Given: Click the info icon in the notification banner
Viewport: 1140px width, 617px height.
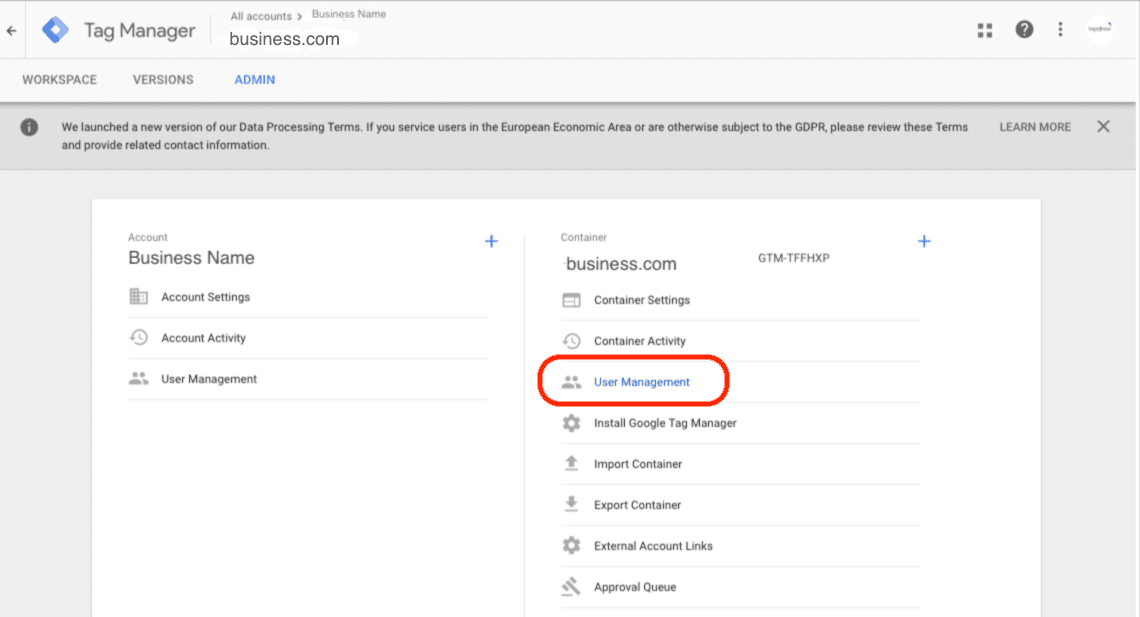Looking at the screenshot, I should pyautogui.click(x=29, y=127).
